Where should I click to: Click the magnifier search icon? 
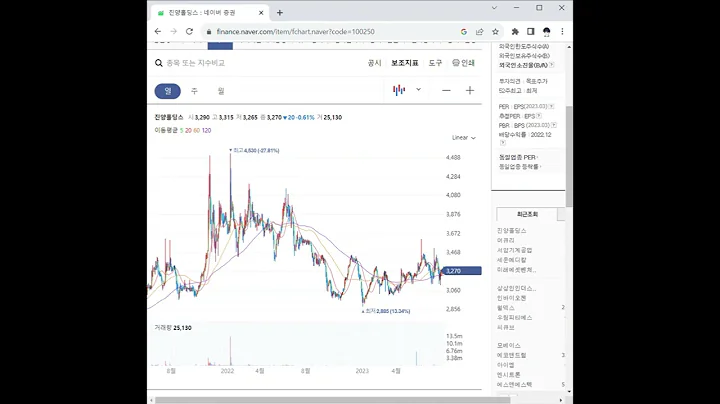tap(158, 63)
